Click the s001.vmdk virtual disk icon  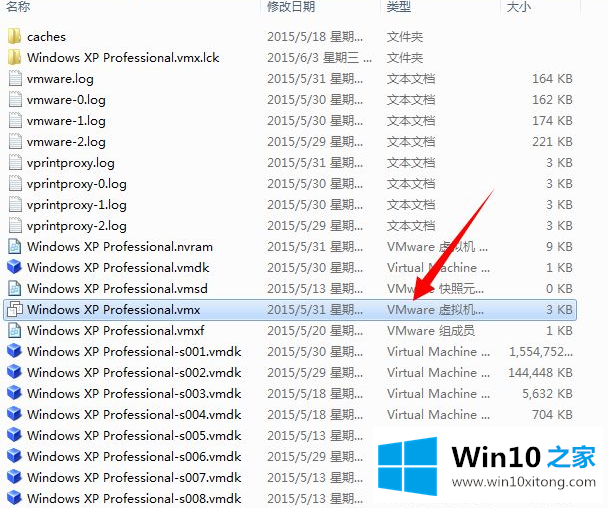pyautogui.click(x=15, y=351)
